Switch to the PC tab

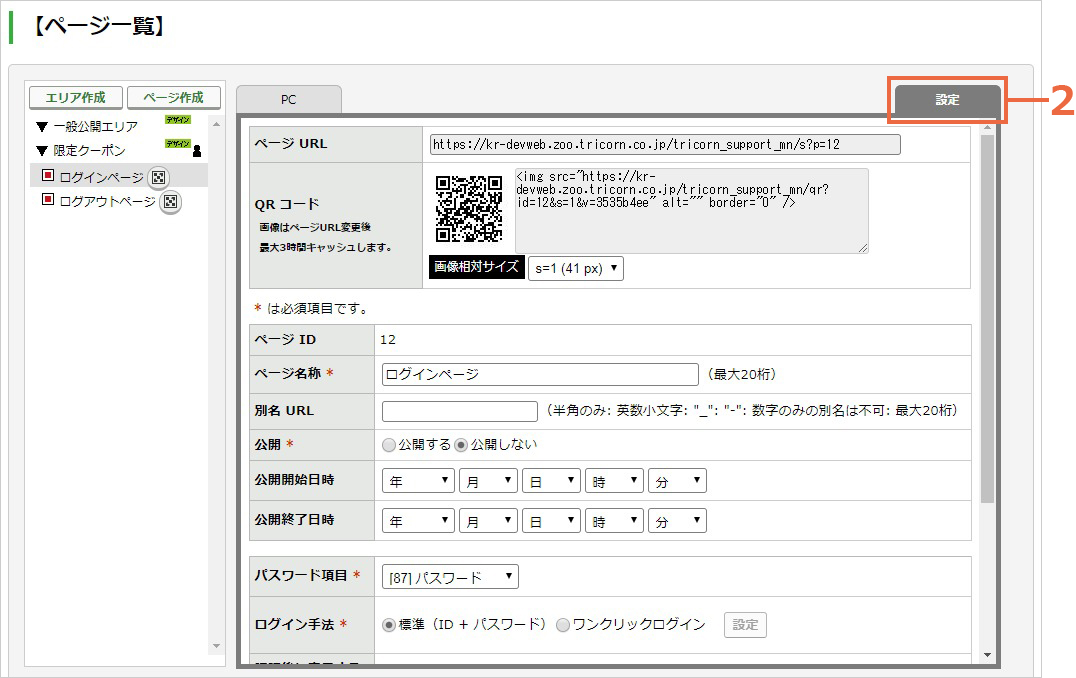point(289,100)
